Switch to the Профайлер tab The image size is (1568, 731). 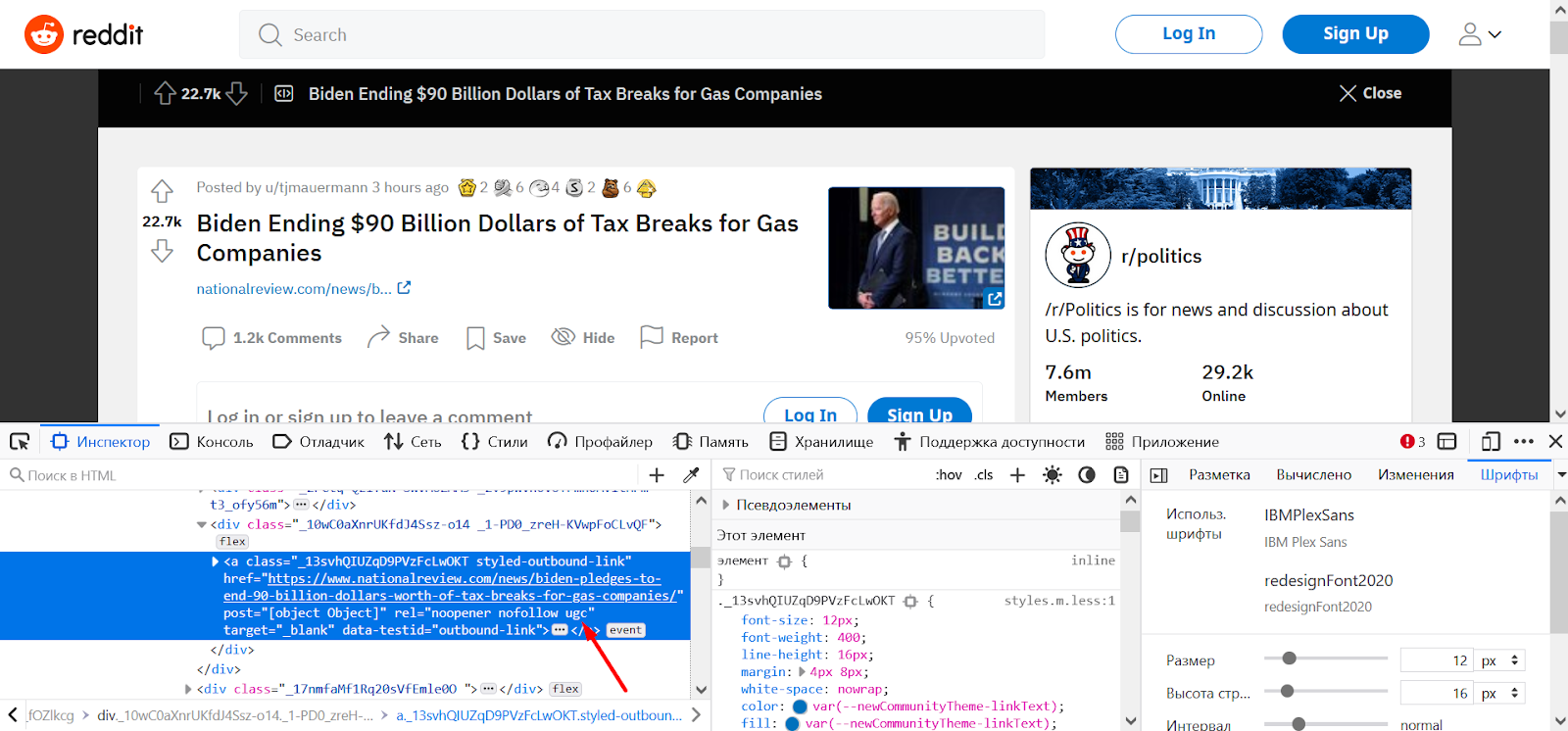pyautogui.click(x=600, y=442)
